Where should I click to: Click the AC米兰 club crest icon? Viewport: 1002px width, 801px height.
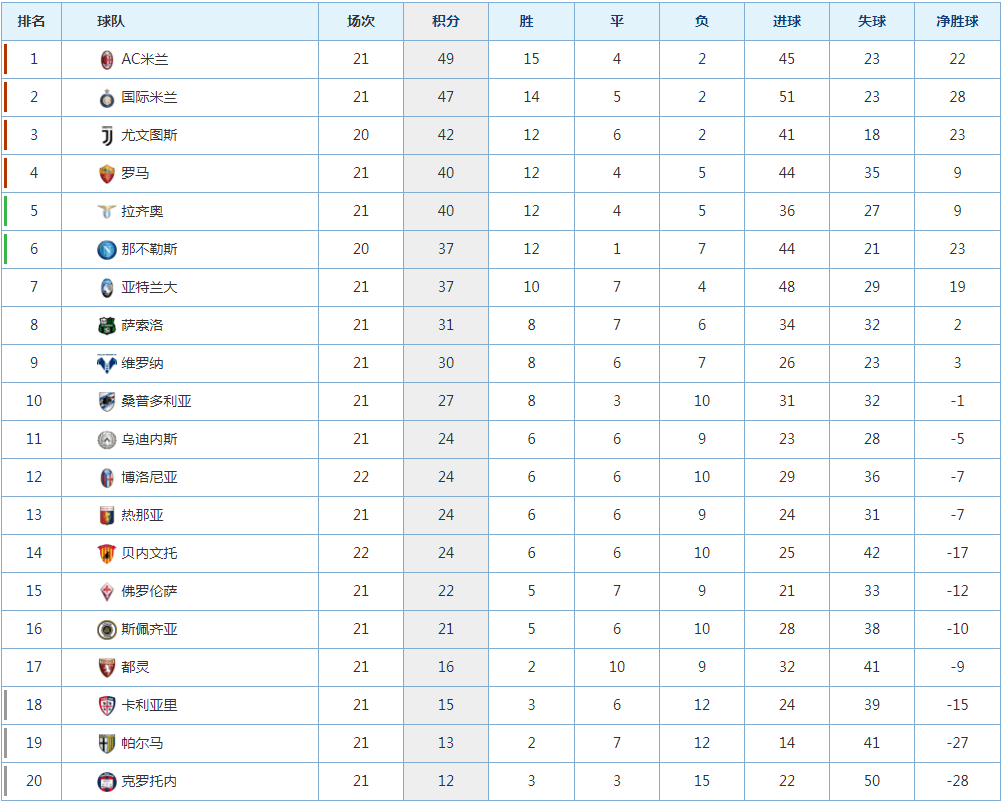pos(107,59)
